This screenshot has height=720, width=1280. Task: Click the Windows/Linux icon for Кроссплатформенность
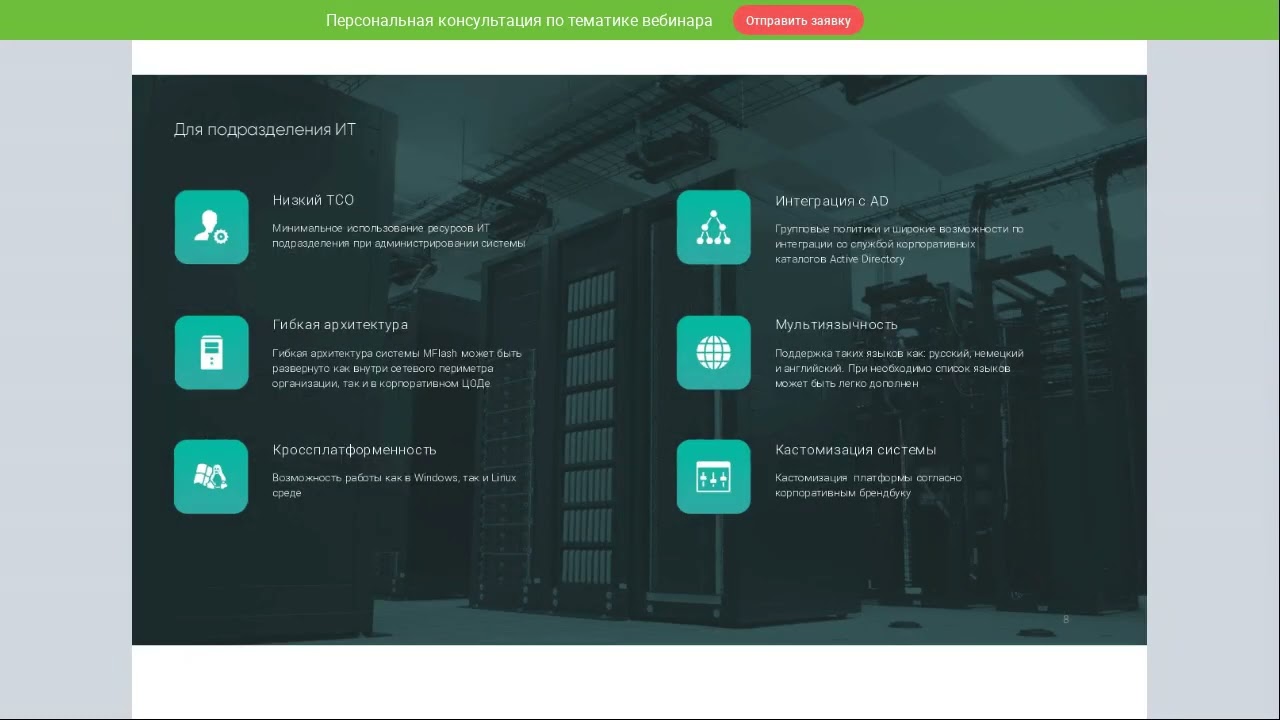211,477
